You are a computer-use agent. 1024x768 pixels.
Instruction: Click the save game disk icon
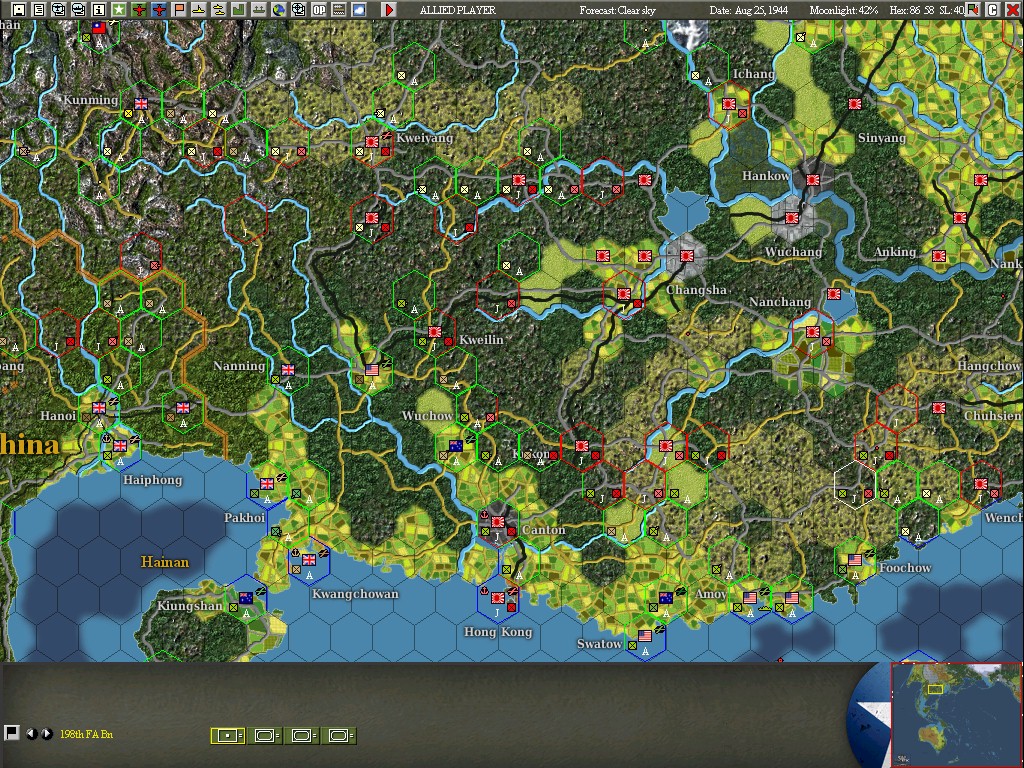pos(19,10)
